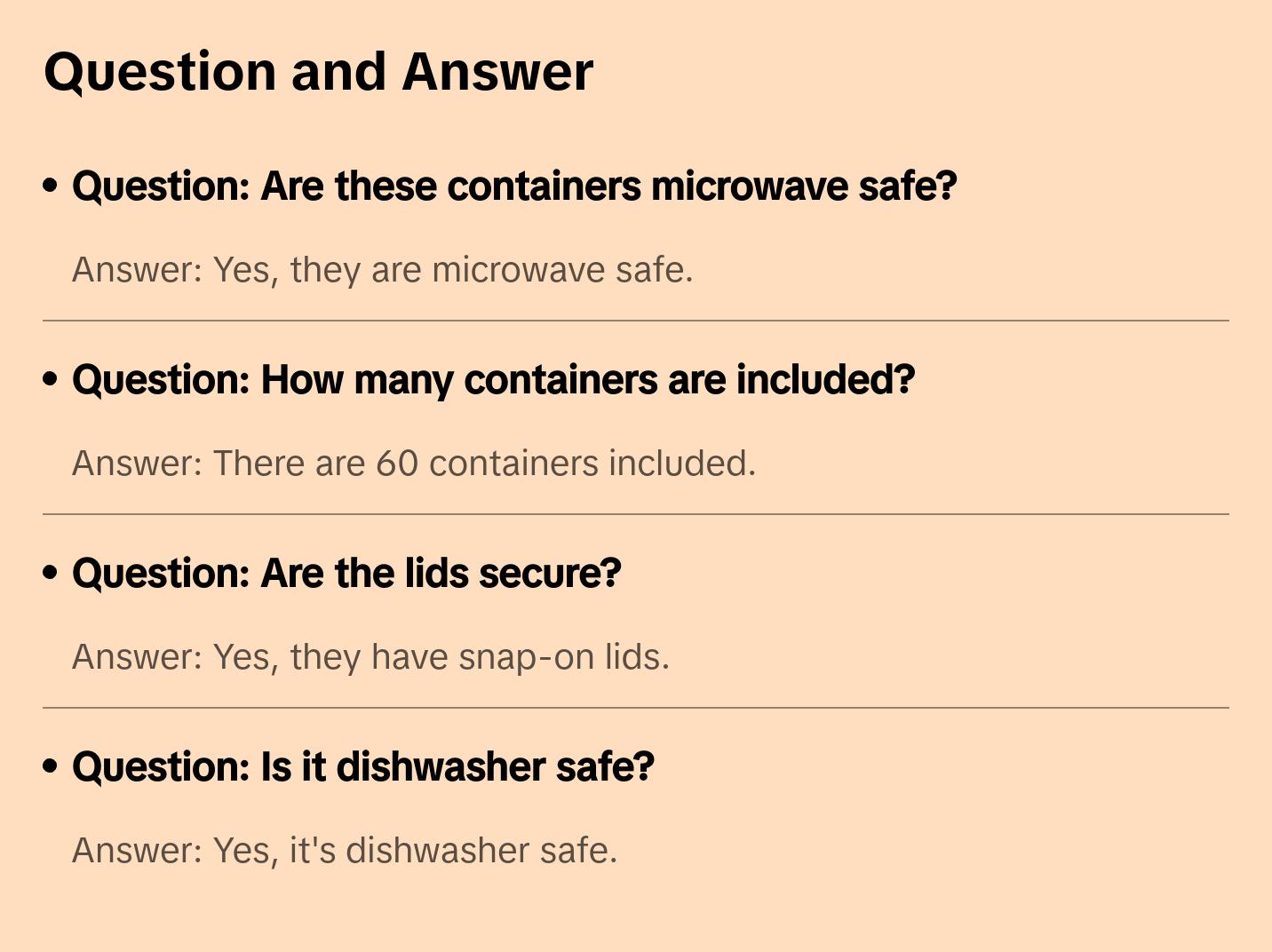
Task: Select the microwave safe question
Action: [514, 186]
